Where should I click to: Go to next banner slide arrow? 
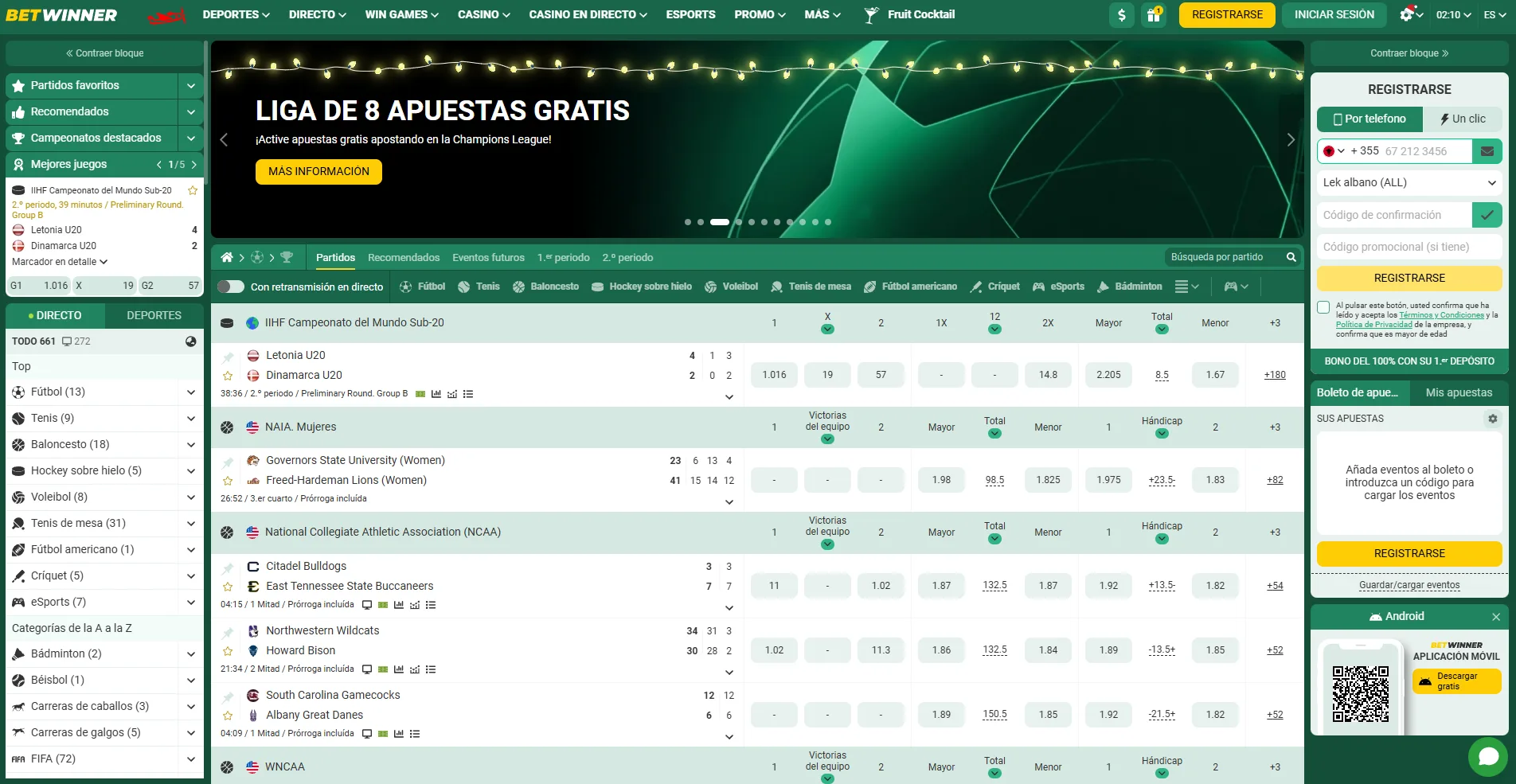(1291, 140)
